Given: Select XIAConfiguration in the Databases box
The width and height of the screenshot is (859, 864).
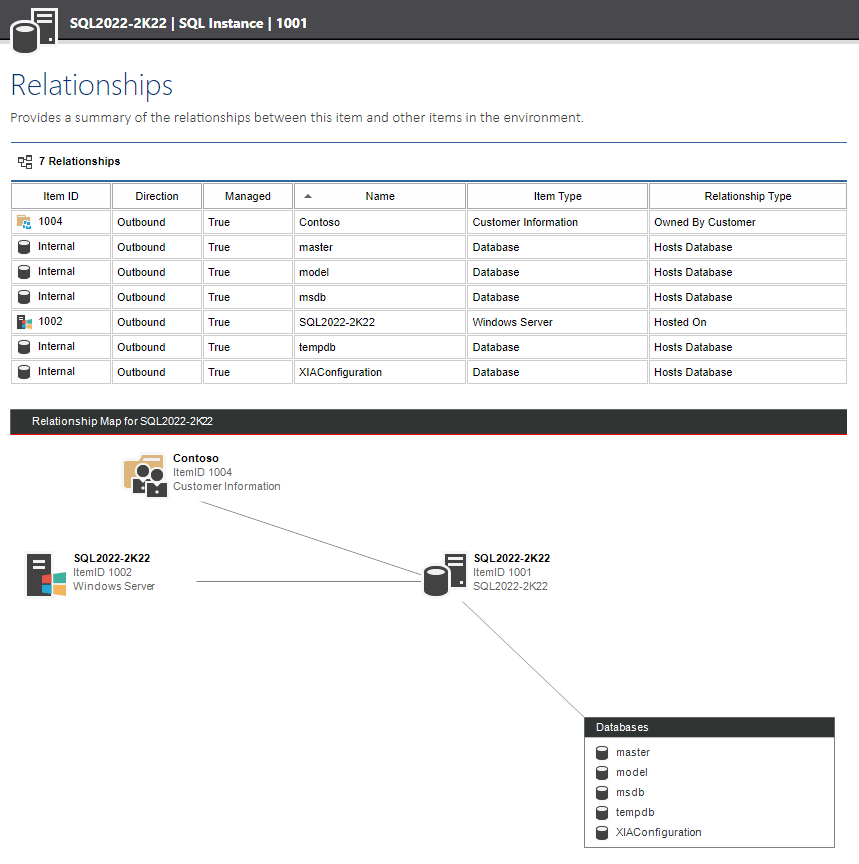Looking at the screenshot, I should pyautogui.click(x=658, y=832).
